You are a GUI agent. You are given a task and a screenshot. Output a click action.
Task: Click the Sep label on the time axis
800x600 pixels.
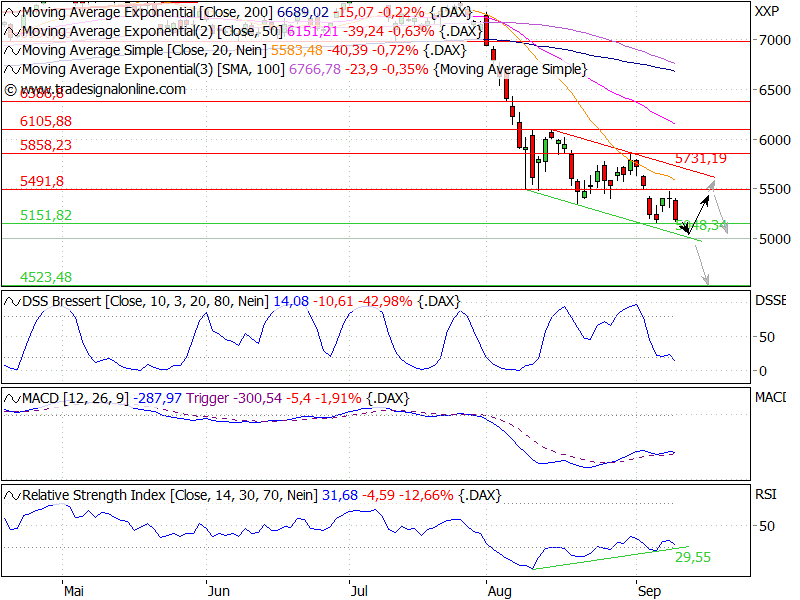pos(649,591)
